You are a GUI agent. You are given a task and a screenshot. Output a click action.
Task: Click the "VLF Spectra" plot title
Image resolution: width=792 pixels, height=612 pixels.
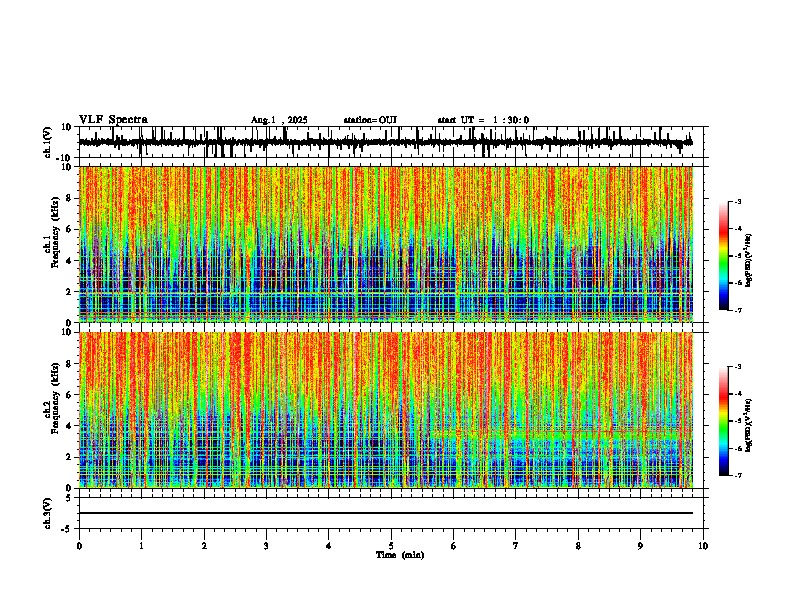point(113,120)
